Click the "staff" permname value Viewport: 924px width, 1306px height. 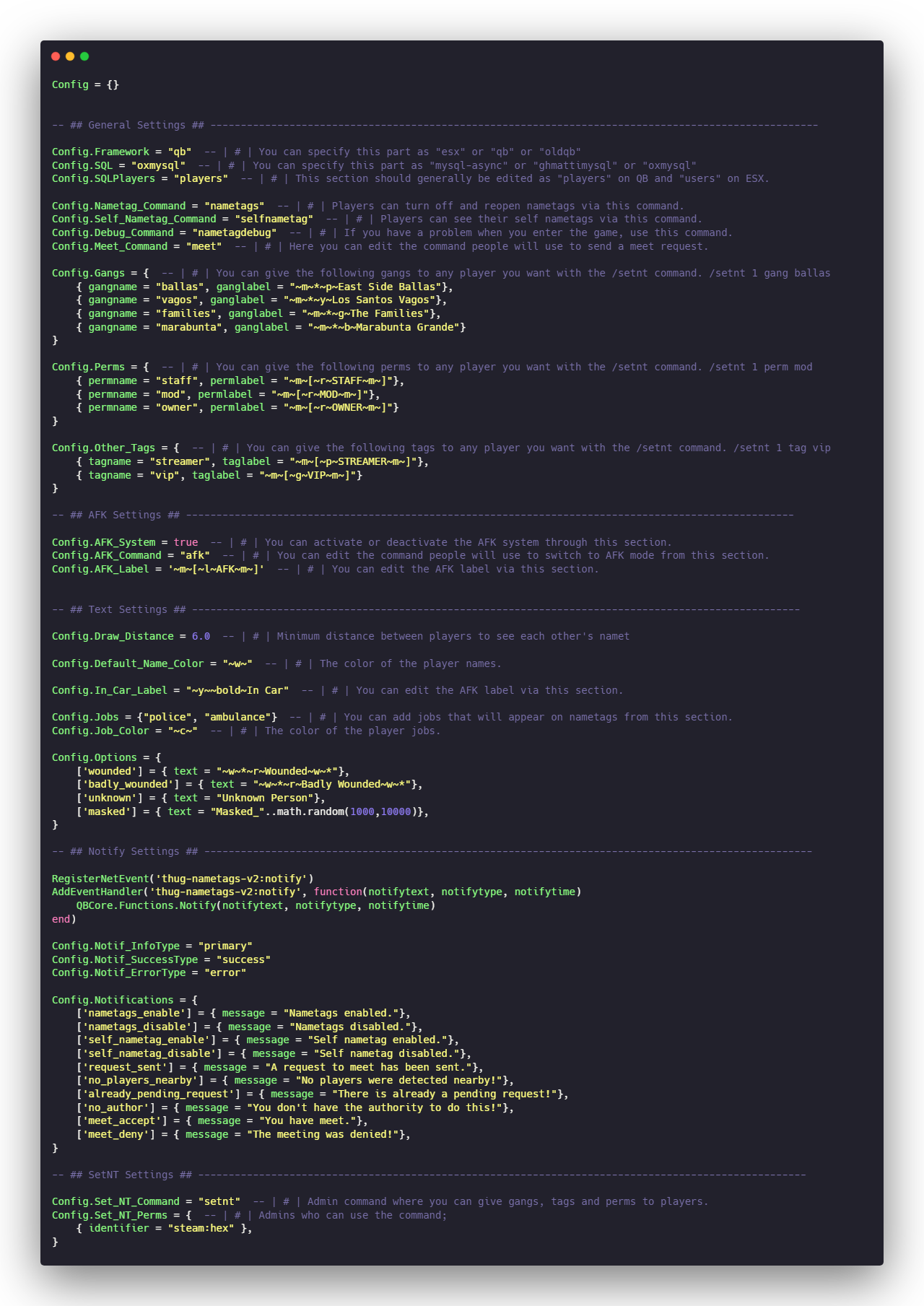(177, 380)
